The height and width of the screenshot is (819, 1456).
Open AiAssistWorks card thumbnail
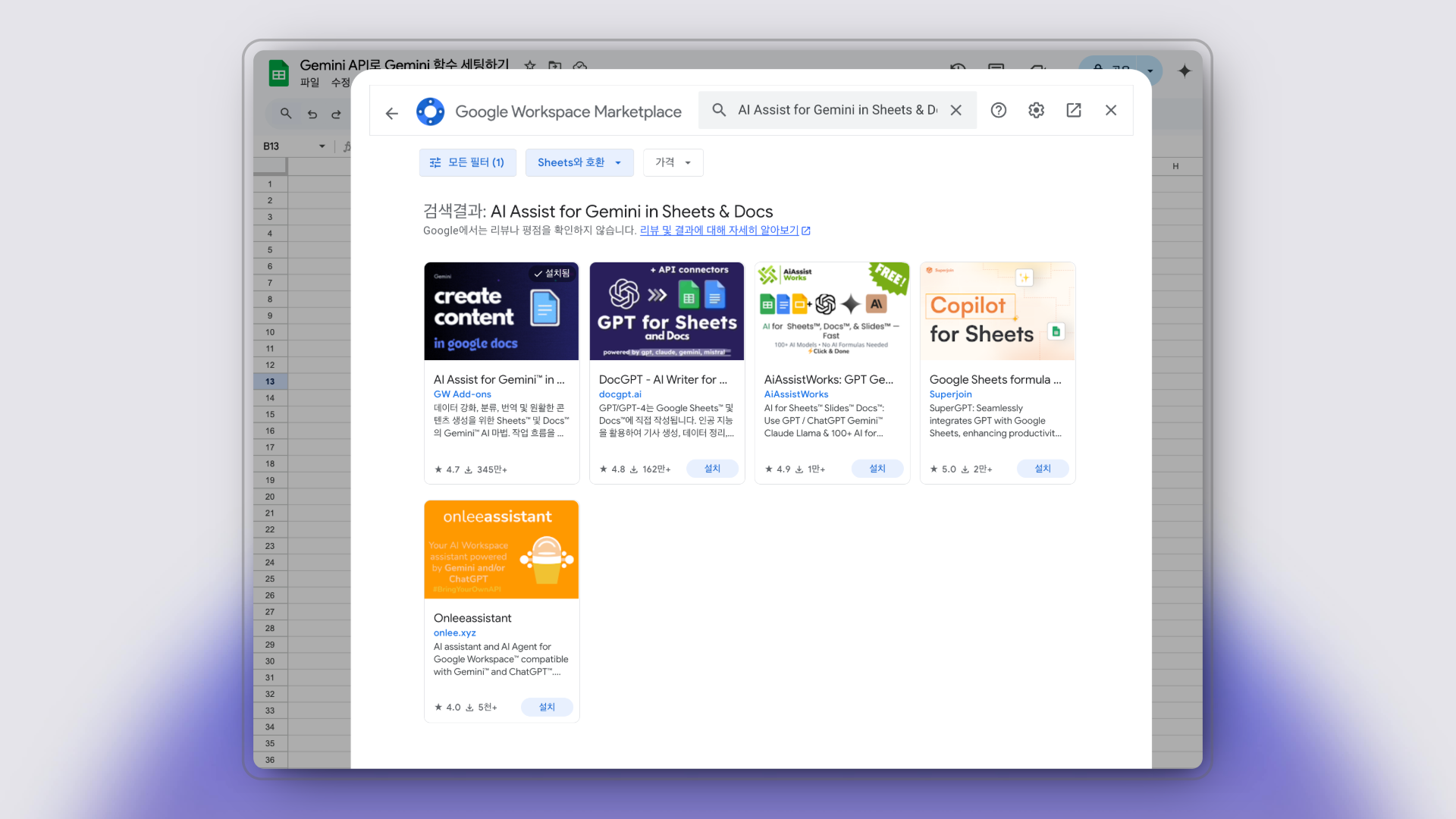832,311
